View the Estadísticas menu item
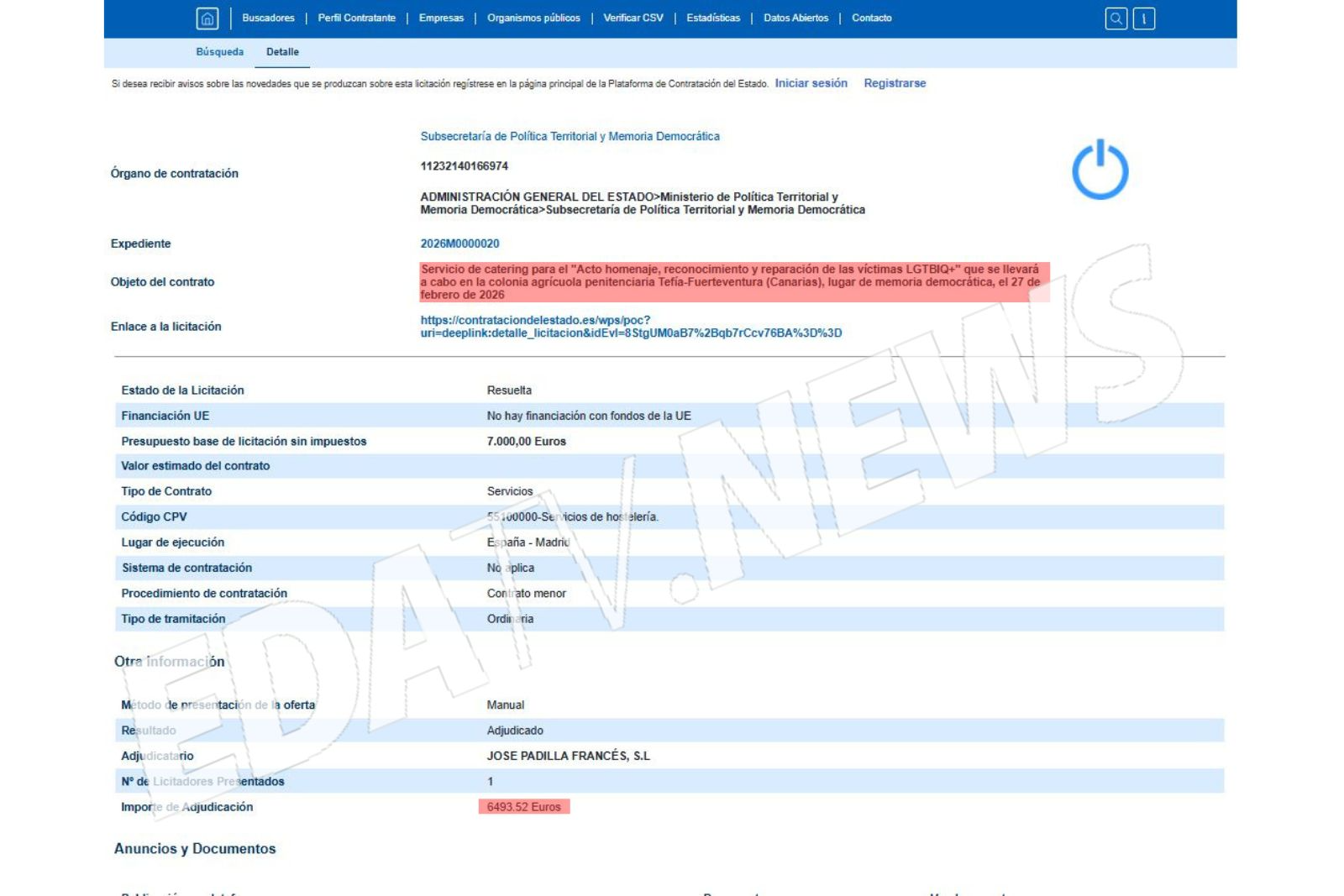Viewport: 1344px width, 896px height. pyautogui.click(x=713, y=18)
